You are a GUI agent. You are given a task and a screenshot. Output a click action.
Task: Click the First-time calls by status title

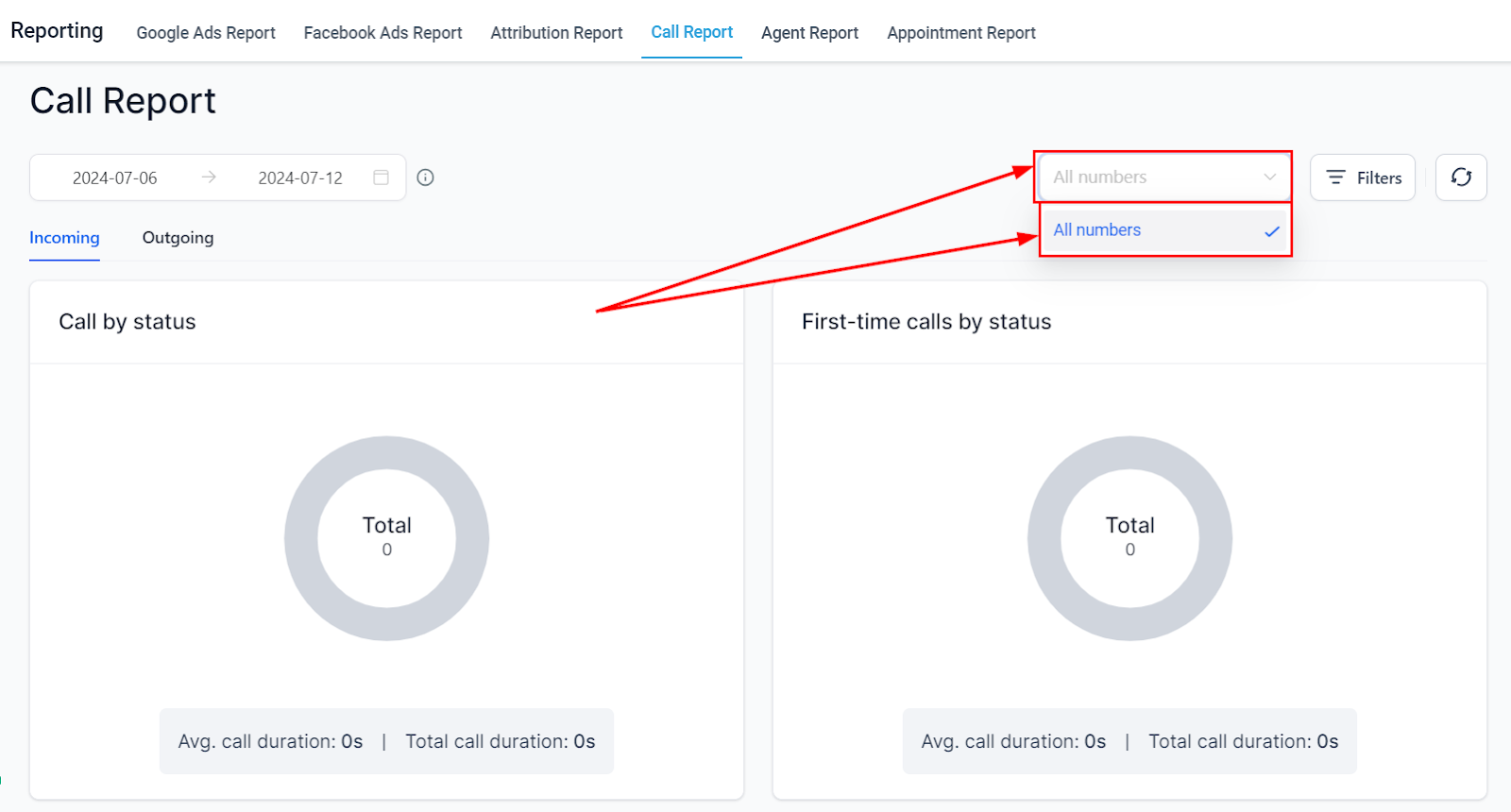[x=926, y=322]
